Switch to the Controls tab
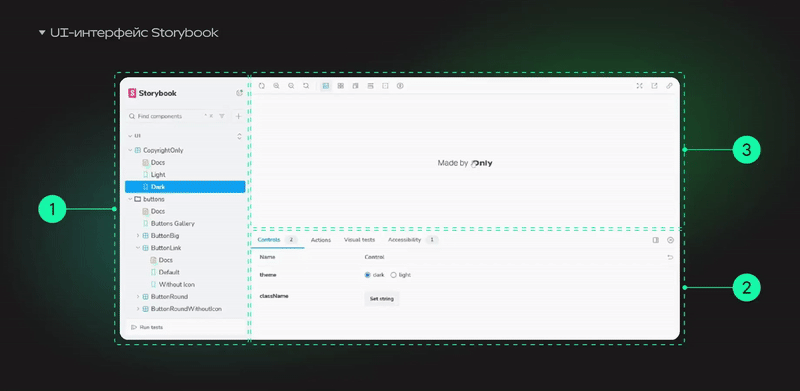Screen dimensions: 800x391 278,240
